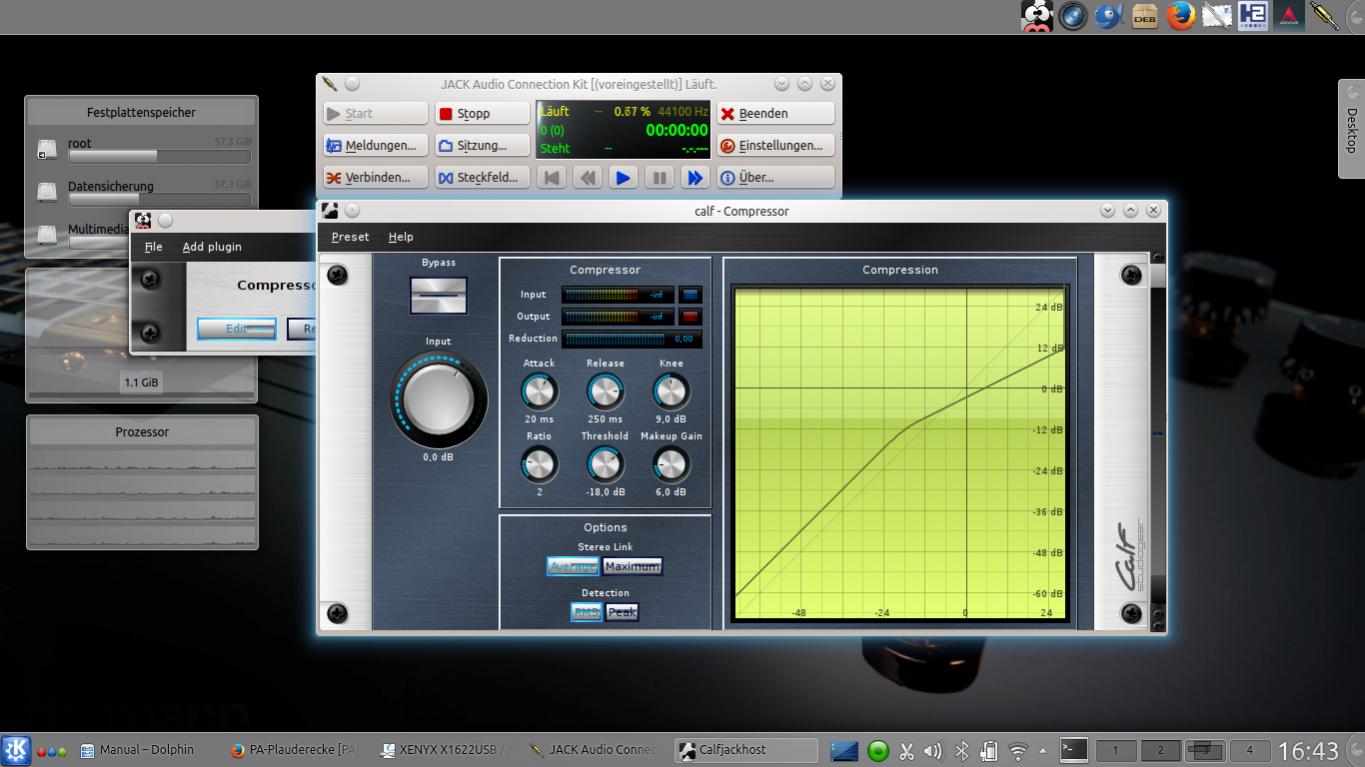Switch to the XENYX X1622USB taskbar entry

point(446,750)
